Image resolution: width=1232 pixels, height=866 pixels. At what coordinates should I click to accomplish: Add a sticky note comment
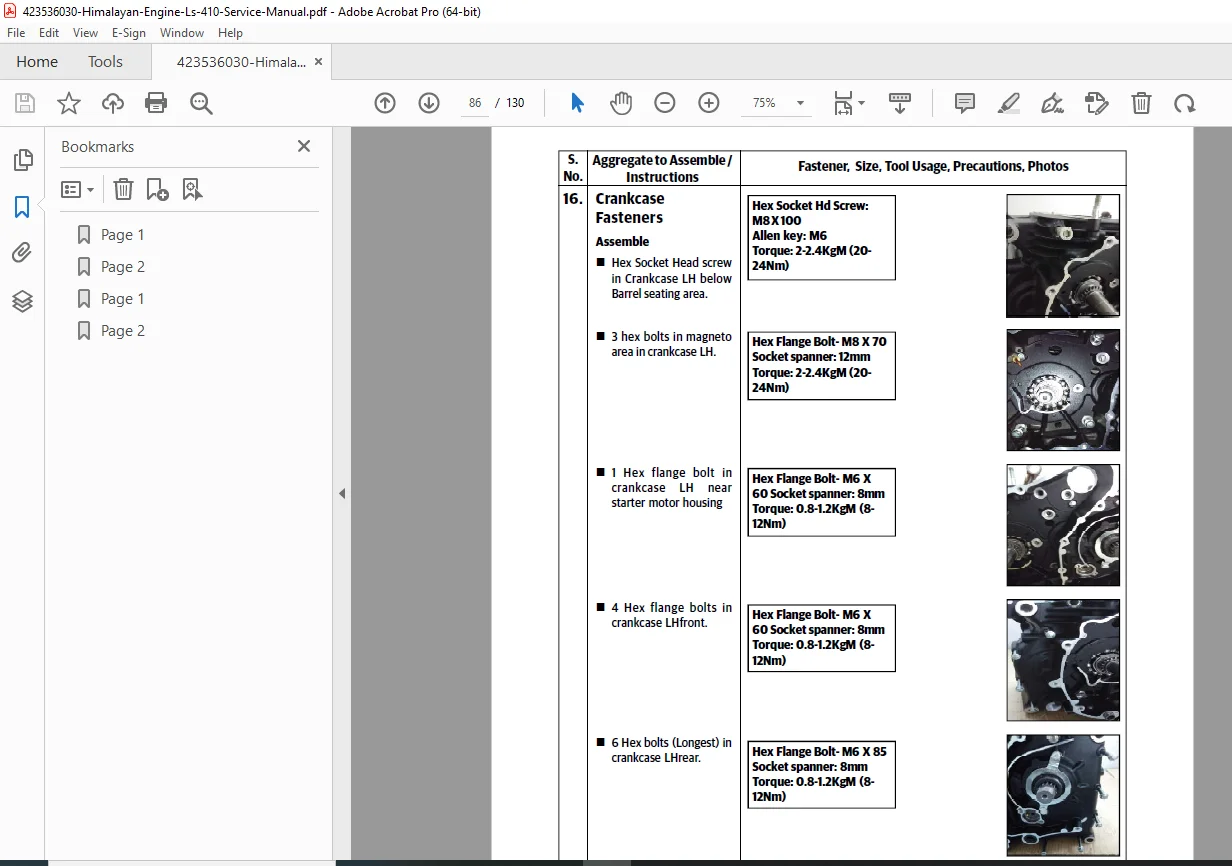click(965, 103)
